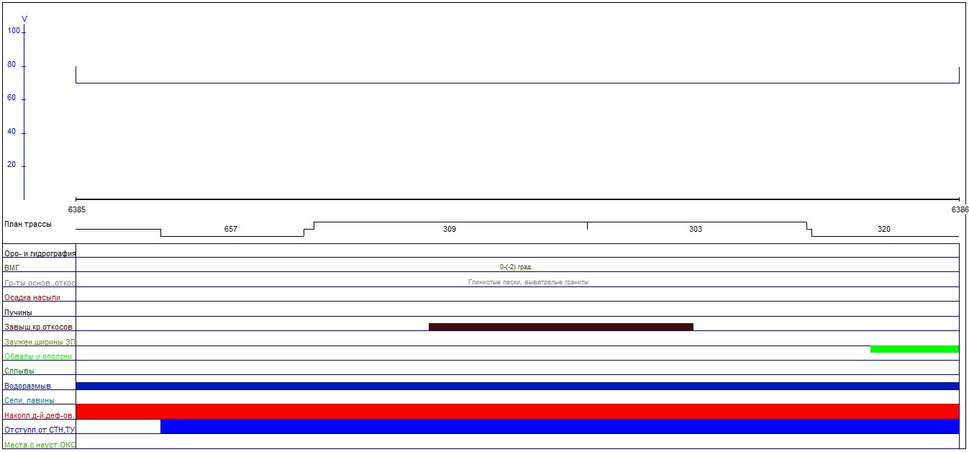Select 'Отступл.от СТН,ТУ' row label
Viewport: 969px width, 452px height.
pos(40,430)
